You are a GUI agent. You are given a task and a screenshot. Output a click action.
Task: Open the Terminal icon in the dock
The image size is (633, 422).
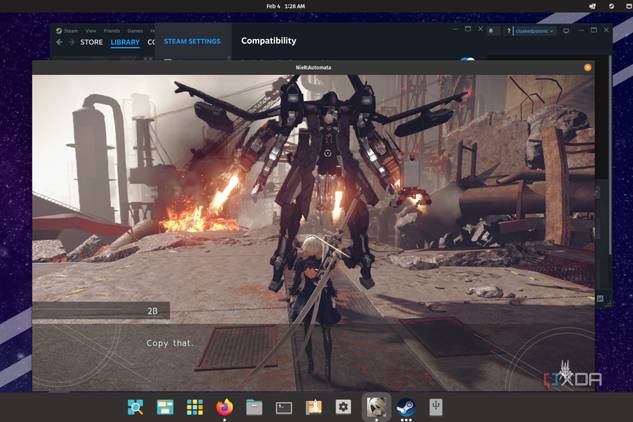[284, 408]
